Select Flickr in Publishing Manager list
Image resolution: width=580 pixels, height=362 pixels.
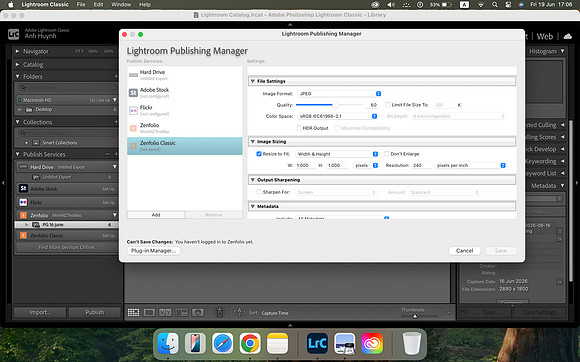(185, 110)
